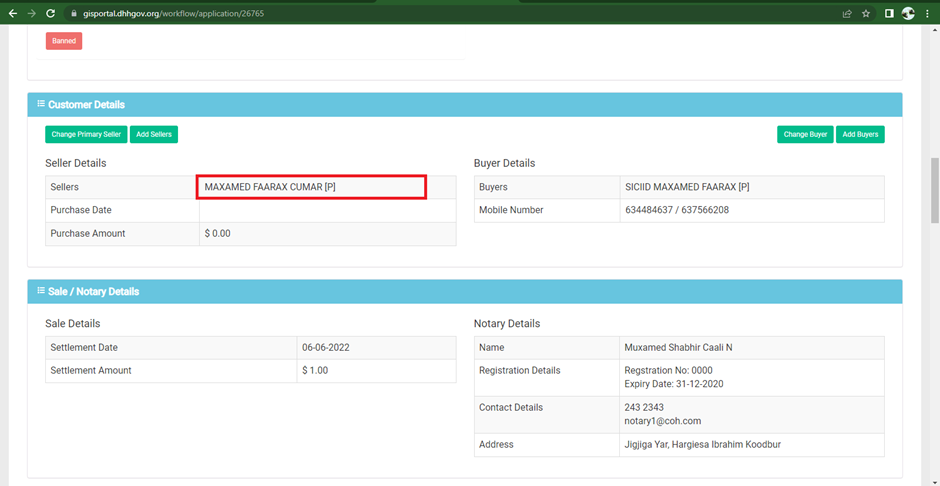The width and height of the screenshot is (940, 486).
Task: Click the Settlement Amount $ 1.00 value
Action: click(315, 370)
